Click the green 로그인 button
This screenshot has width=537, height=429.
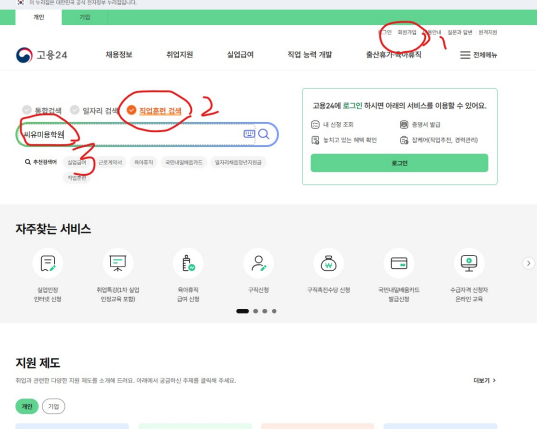click(x=399, y=163)
